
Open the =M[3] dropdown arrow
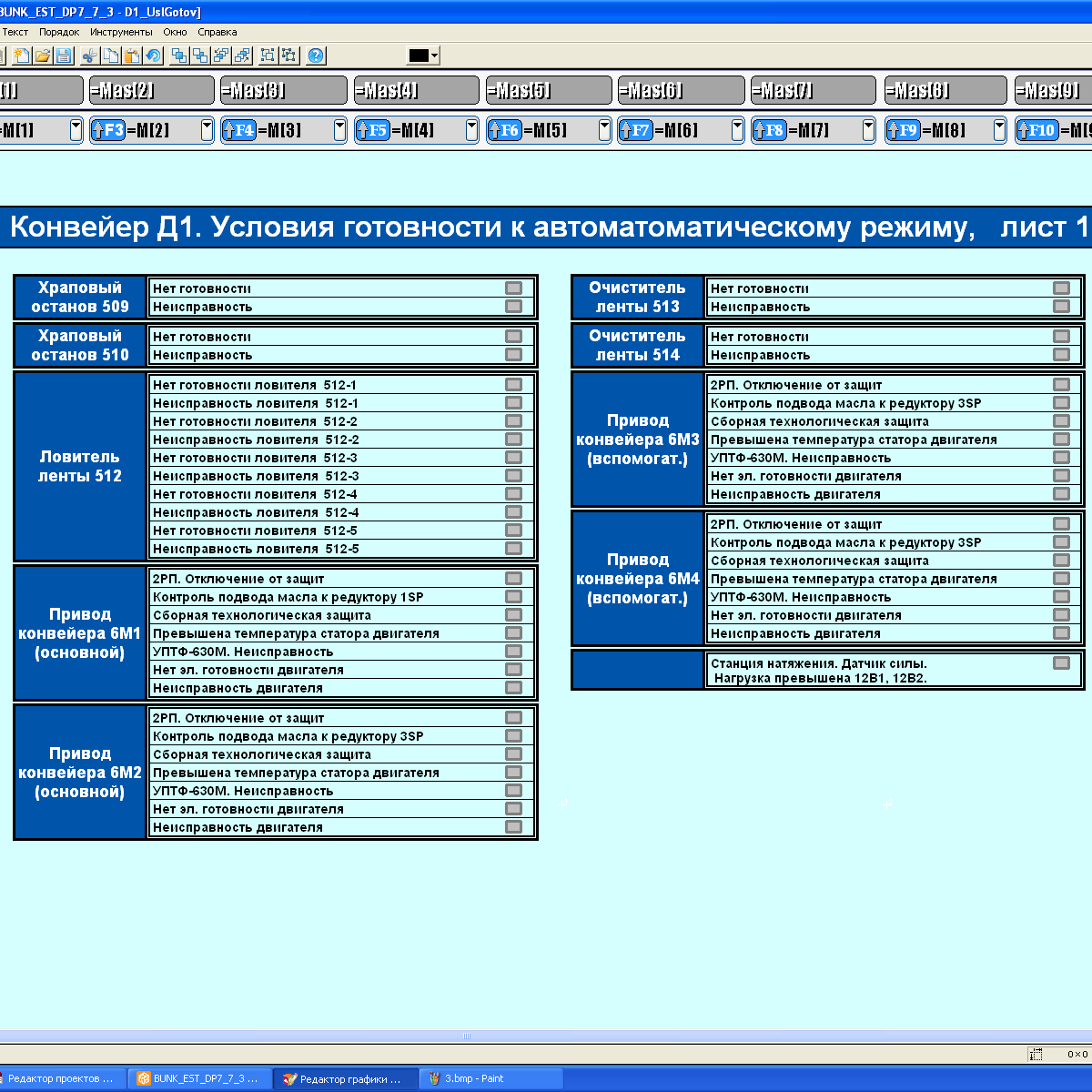(x=340, y=130)
